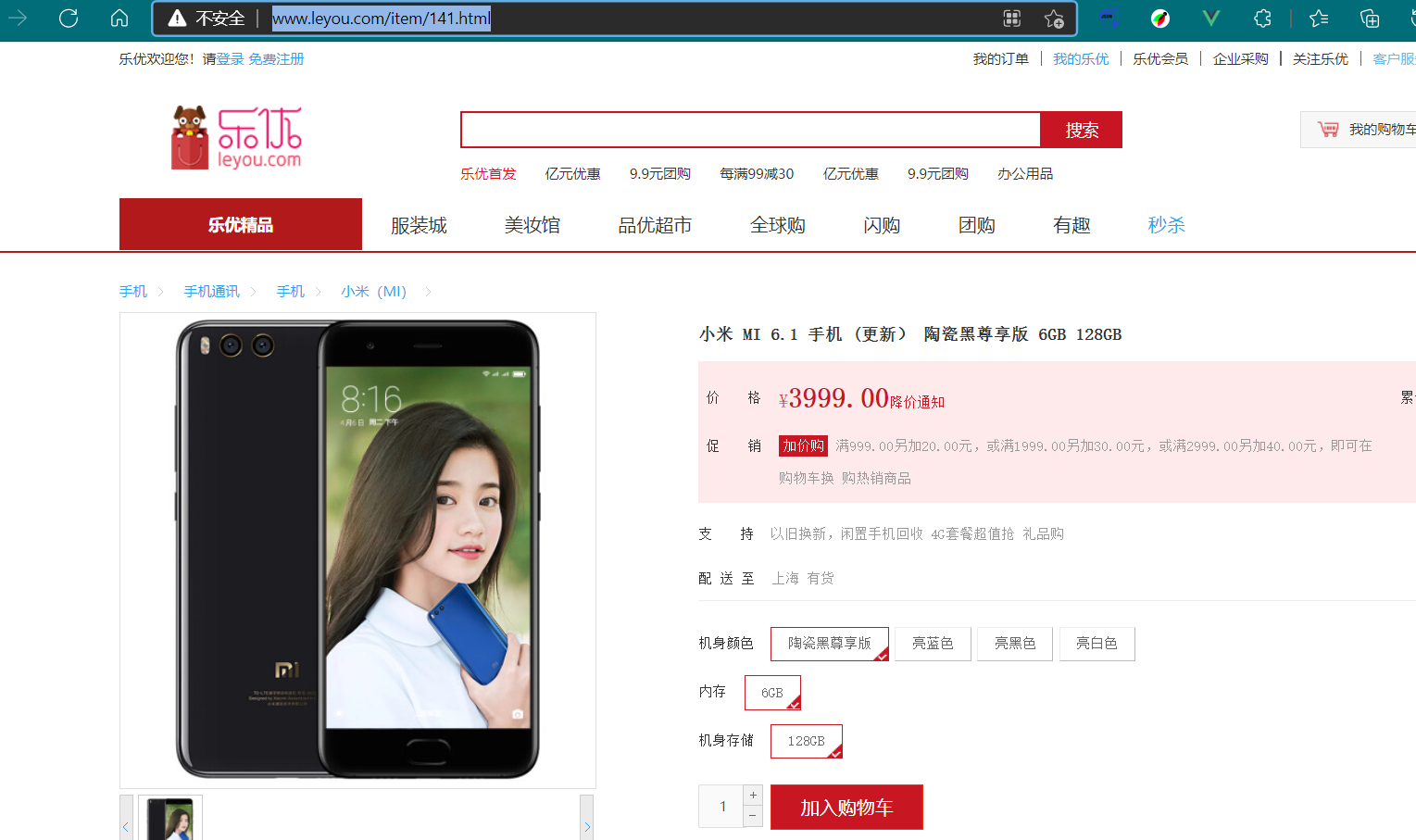Image resolution: width=1416 pixels, height=840 pixels.
Task: Open the favorites list star icon
Action: pyautogui.click(x=1319, y=19)
